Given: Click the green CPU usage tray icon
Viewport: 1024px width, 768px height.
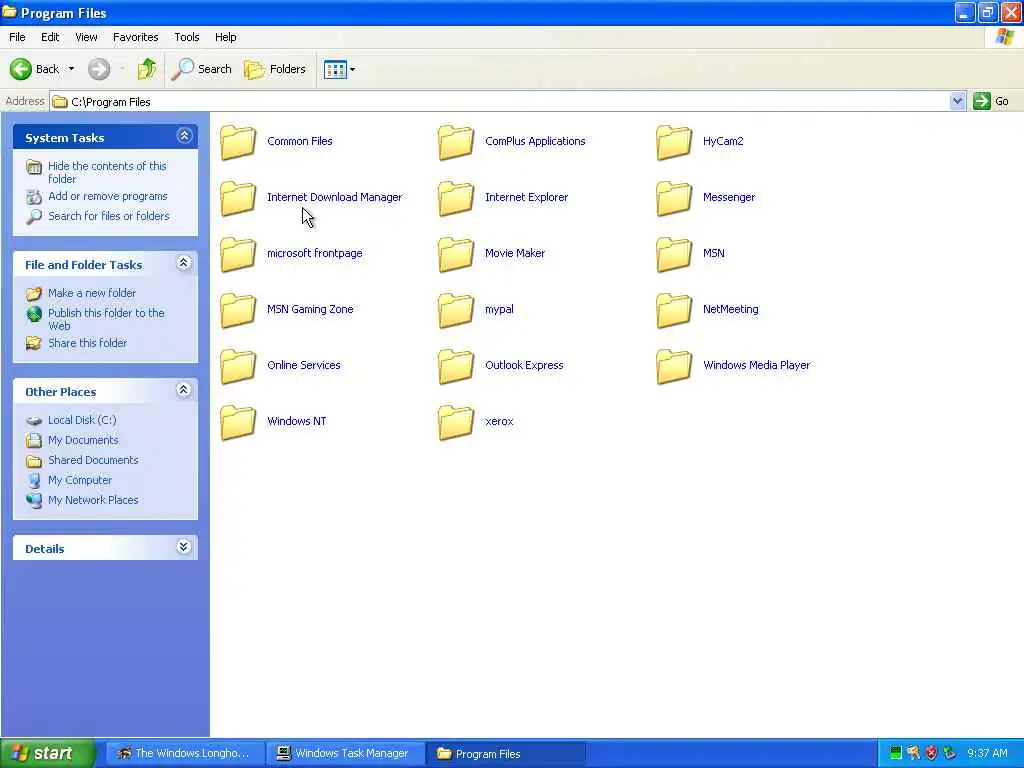Looking at the screenshot, I should coord(895,753).
